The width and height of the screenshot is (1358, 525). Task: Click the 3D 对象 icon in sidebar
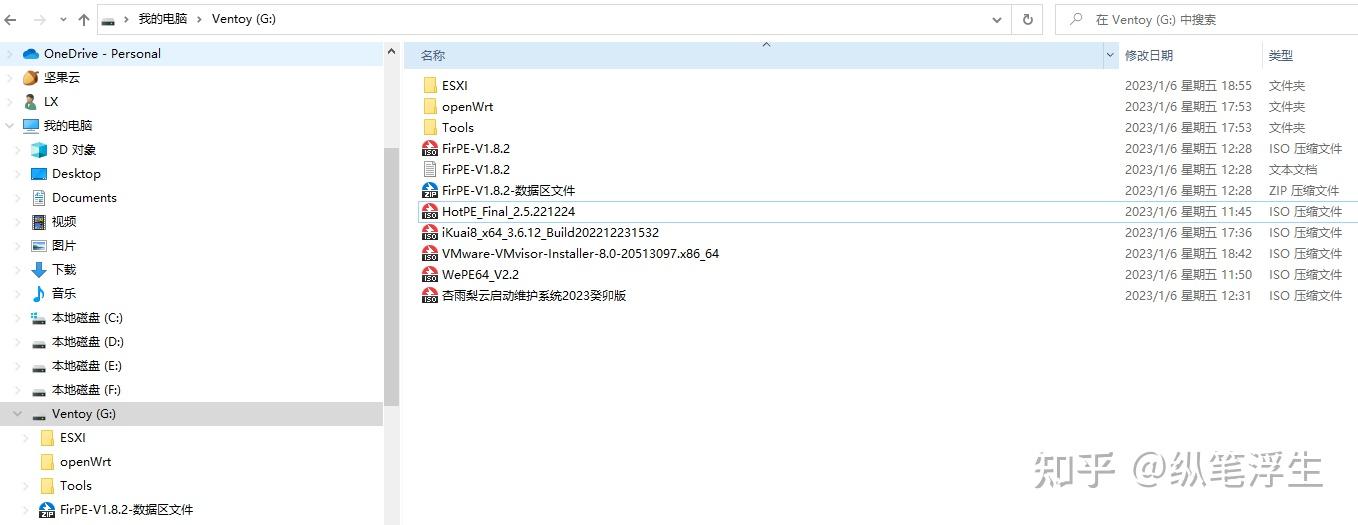click(39, 150)
